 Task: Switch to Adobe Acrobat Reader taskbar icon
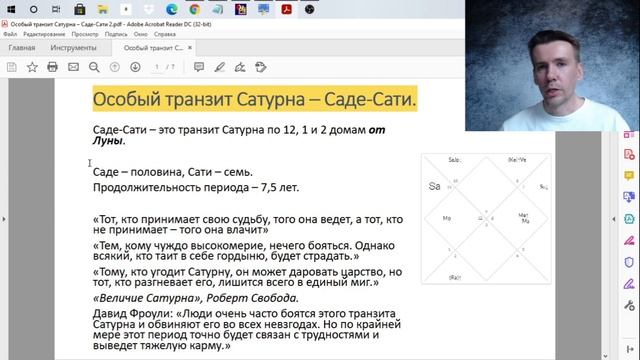click(287, 9)
